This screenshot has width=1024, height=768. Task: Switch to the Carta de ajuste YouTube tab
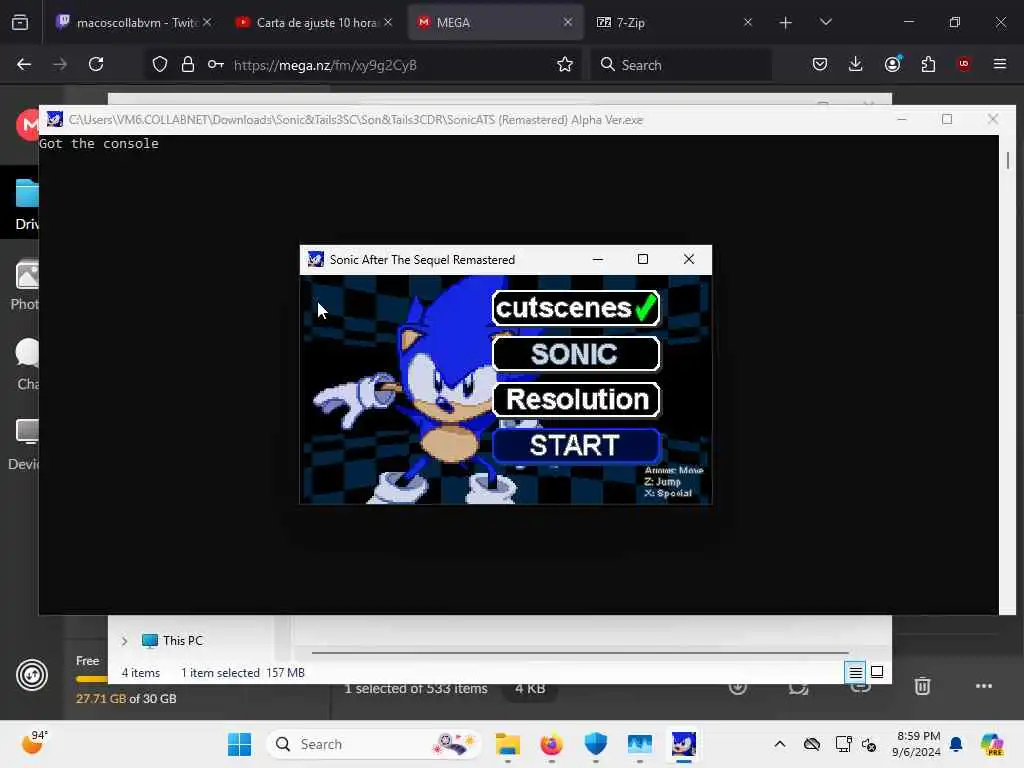pos(313,22)
